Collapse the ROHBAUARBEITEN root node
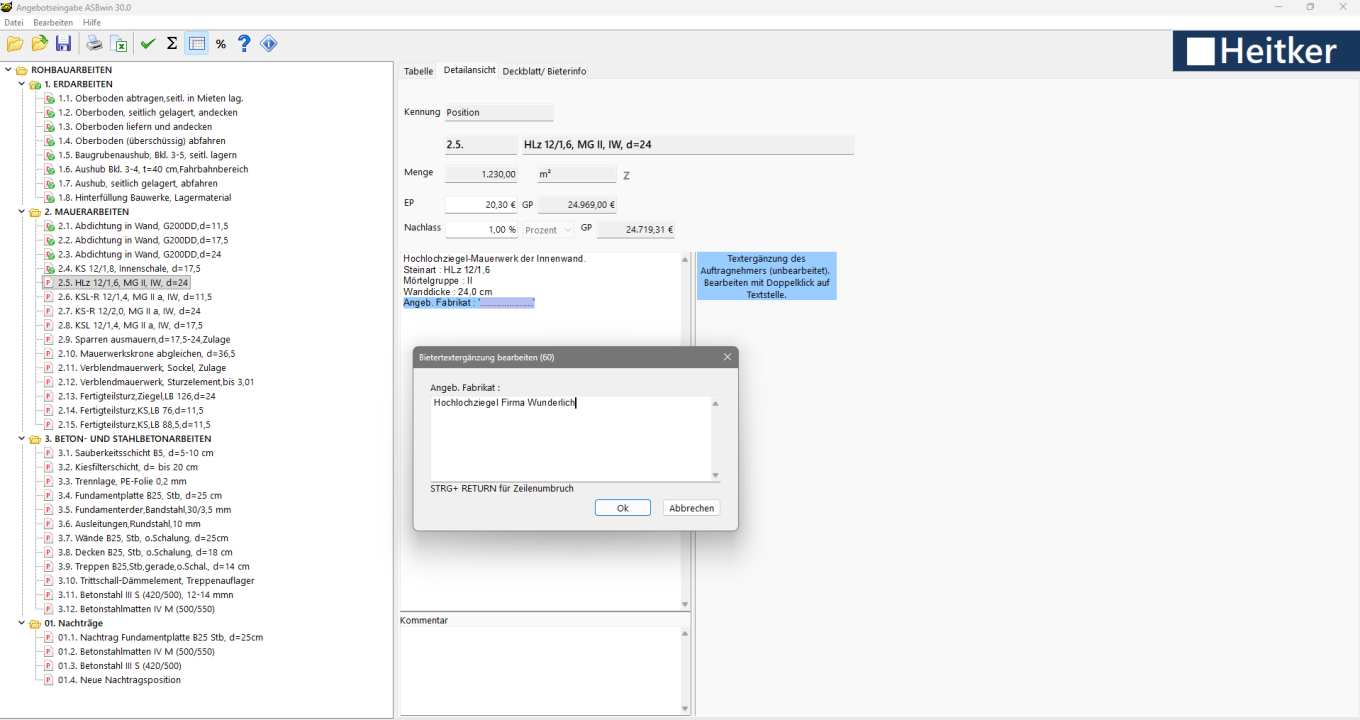 pyautogui.click(x=8, y=70)
